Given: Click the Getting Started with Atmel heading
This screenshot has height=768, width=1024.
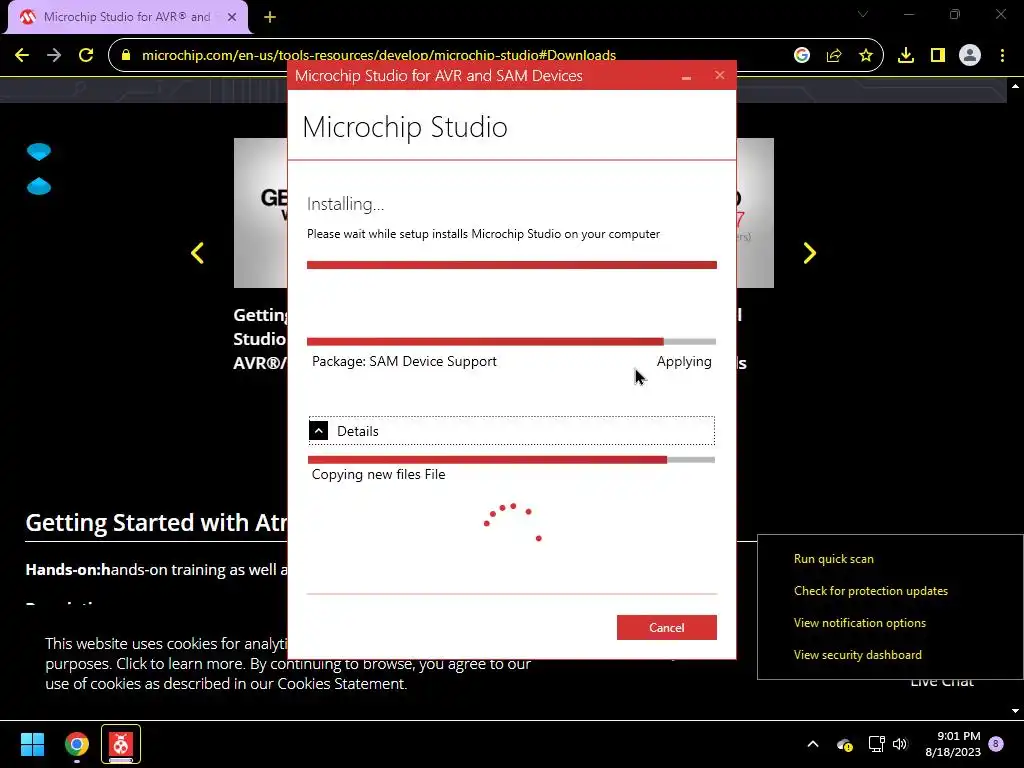Looking at the screenshot, I should [x=156, y=523].
